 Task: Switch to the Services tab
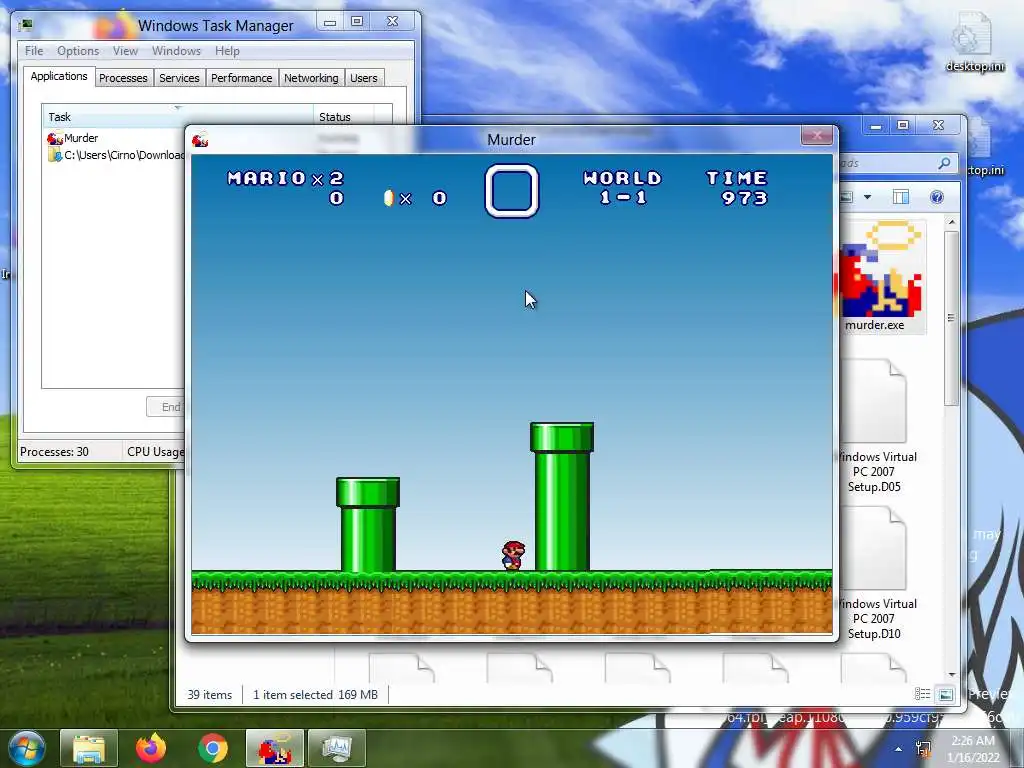[179, 78]
